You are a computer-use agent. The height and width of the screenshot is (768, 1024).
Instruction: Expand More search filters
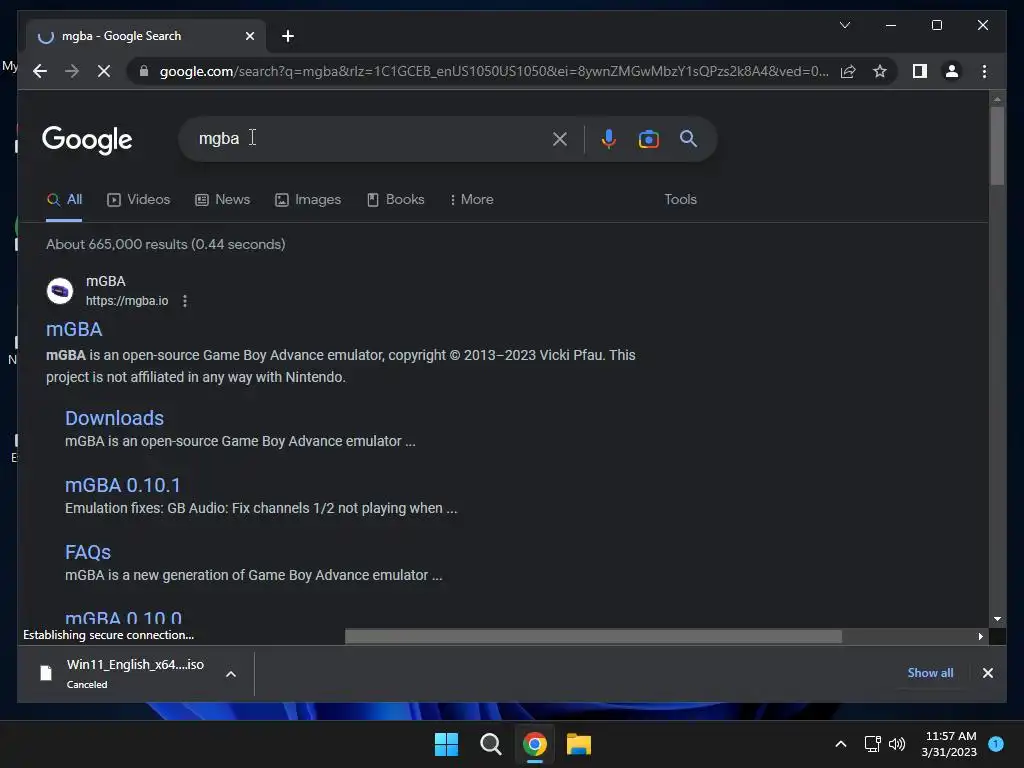coord(472,199)
